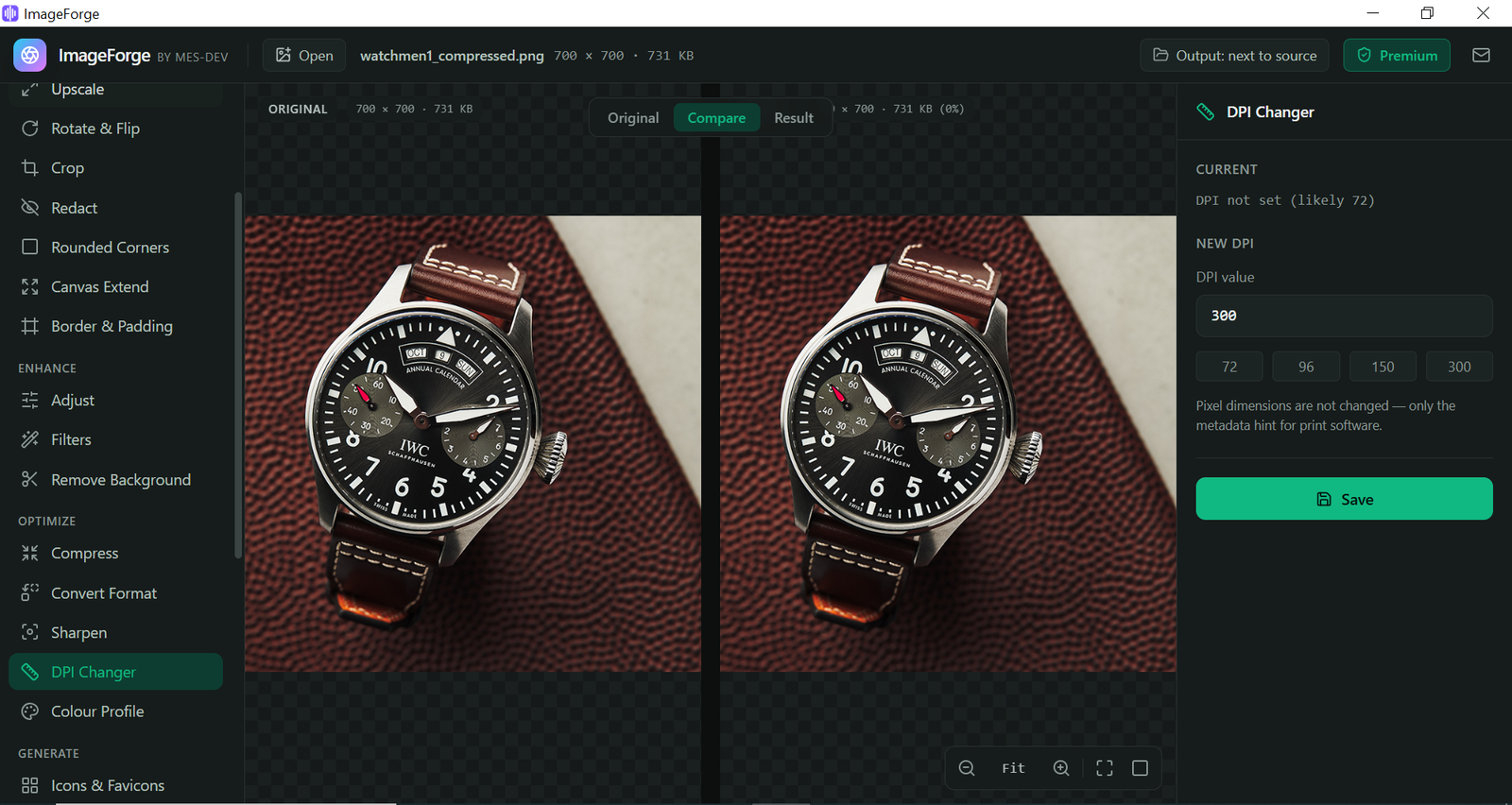
Task: Click the sidebar vertical scrollbar
Action: (x=238, y=375)
